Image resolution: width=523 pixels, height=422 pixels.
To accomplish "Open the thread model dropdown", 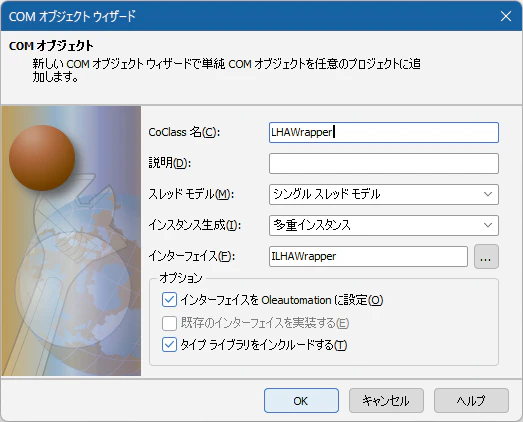I will click(x=384, y=194).
